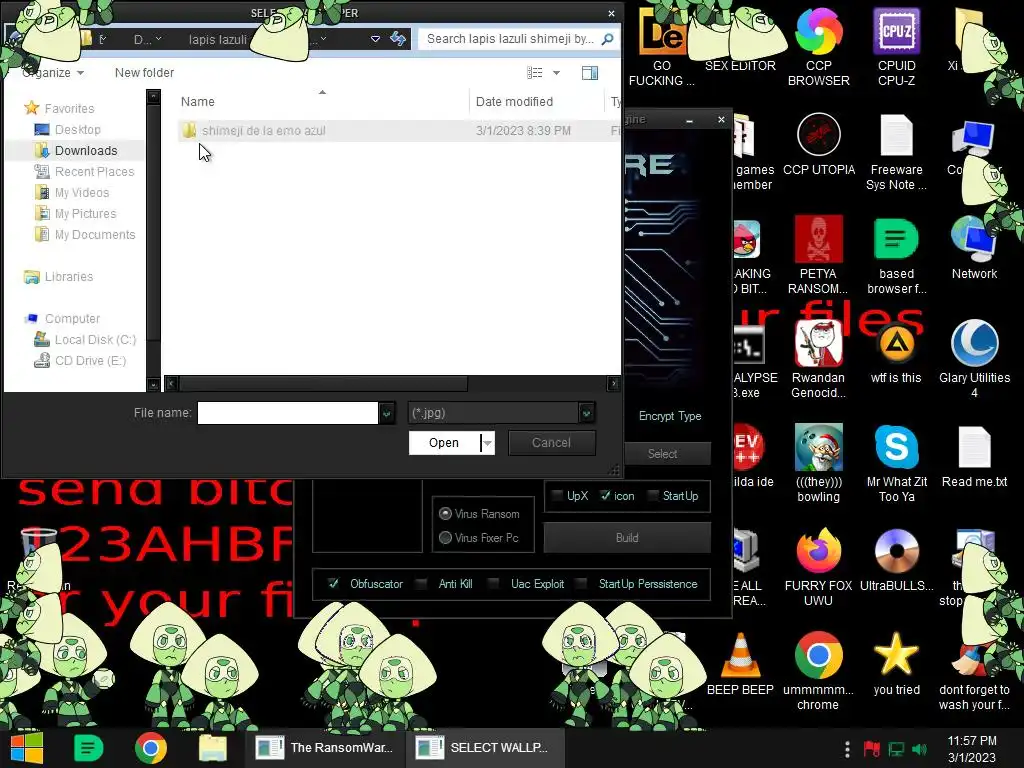Click the Build button
This screenshot has height=768, width=1024.
point(627,537)
